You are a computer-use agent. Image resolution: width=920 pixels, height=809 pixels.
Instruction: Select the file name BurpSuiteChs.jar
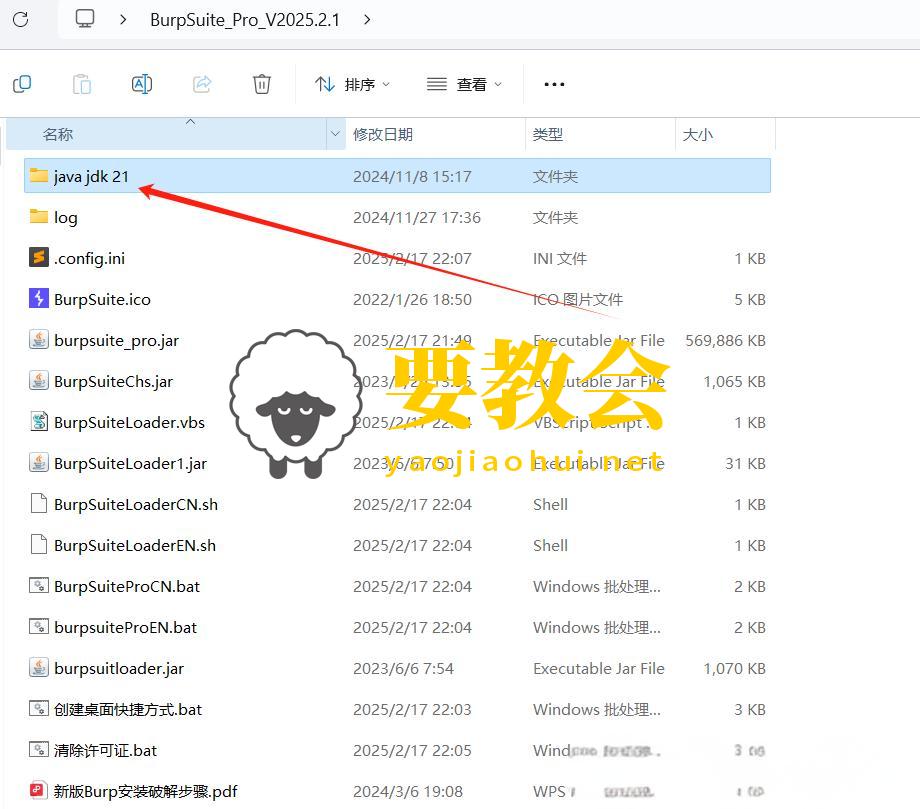[x=113, y=382]
